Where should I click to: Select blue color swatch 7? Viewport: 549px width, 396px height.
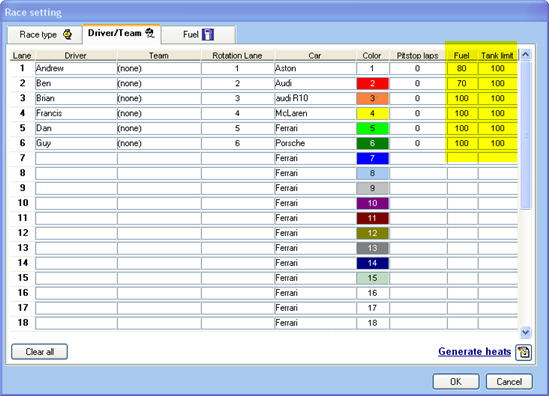point(373,158)
